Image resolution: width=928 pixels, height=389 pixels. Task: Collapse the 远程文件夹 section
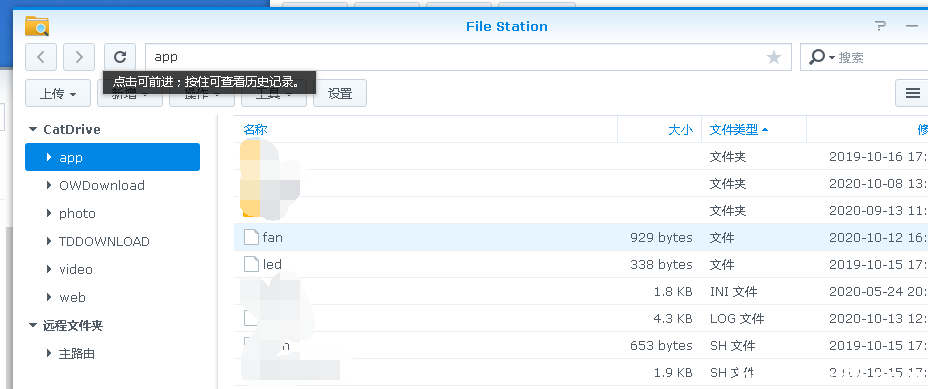pyautogui.click(x=33, y=326)
